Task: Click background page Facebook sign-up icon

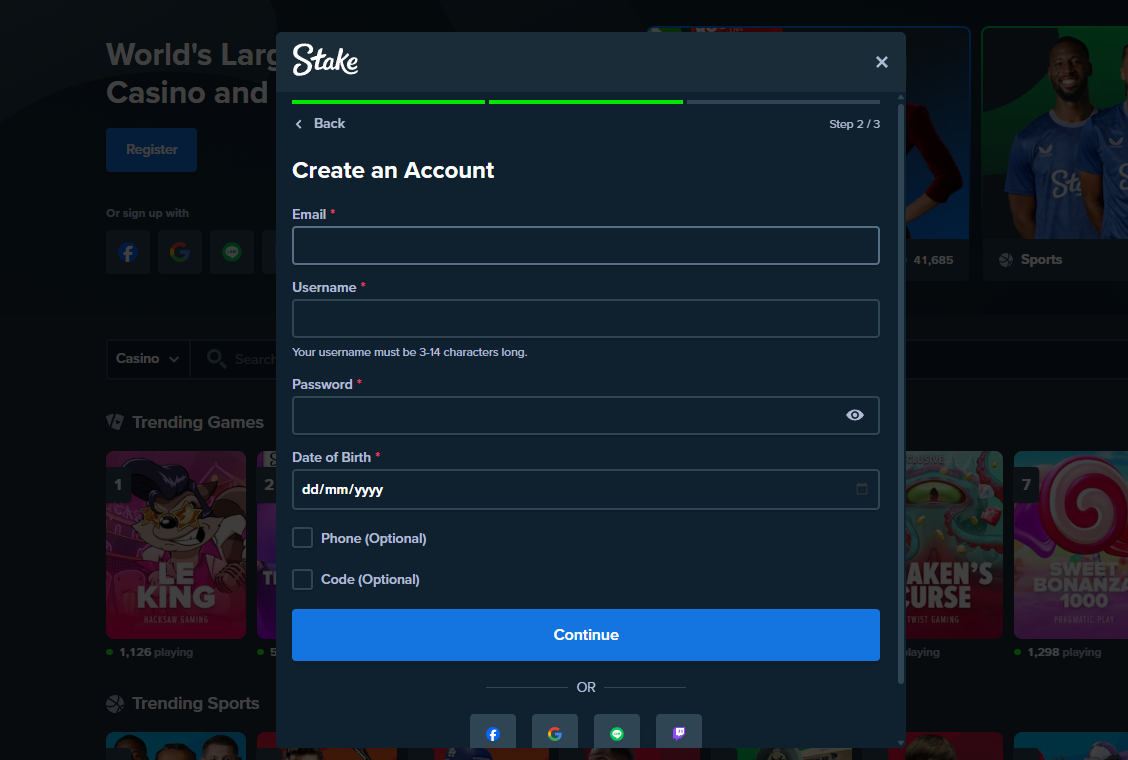Action: 128,253
